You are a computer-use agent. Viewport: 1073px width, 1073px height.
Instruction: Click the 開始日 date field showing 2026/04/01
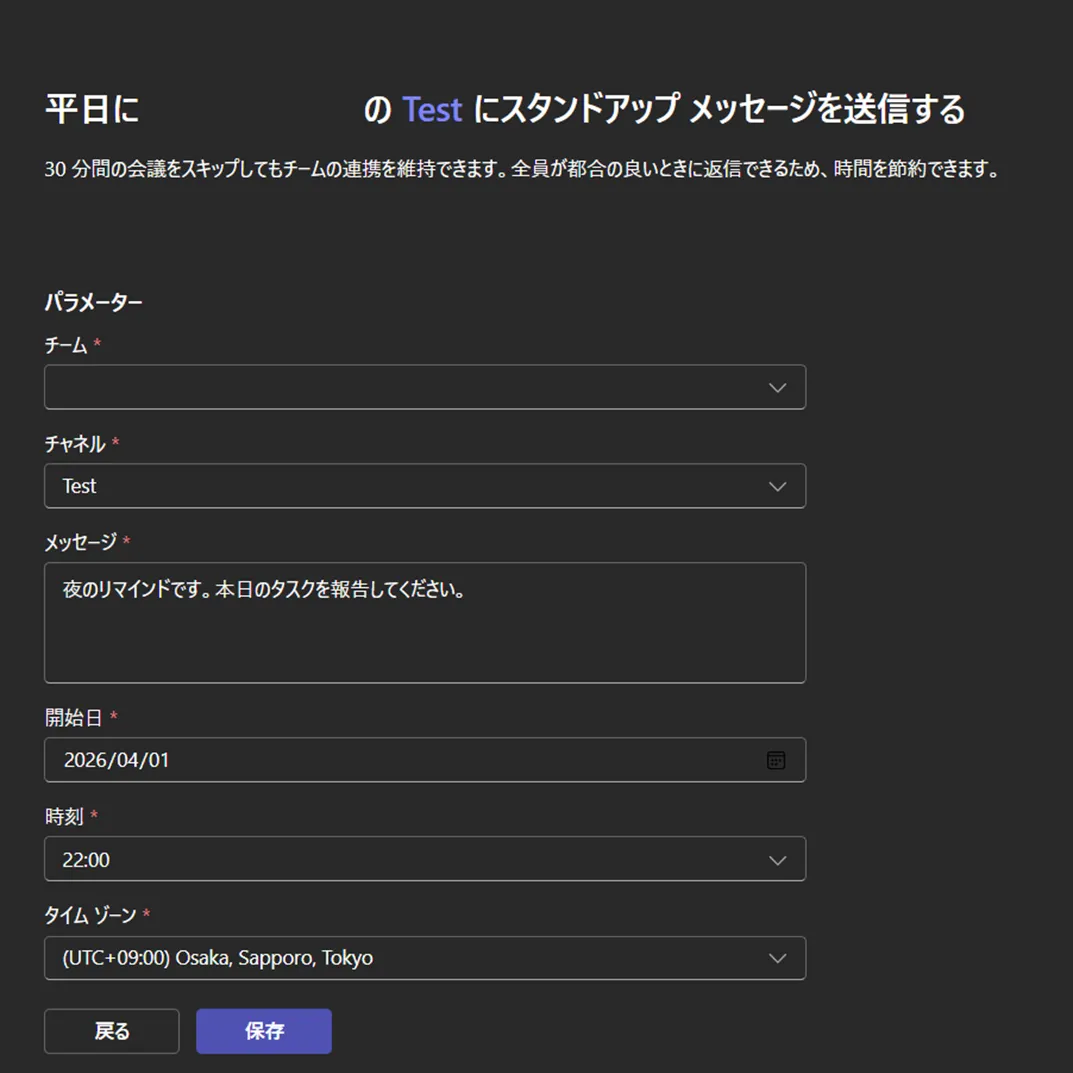400,759
